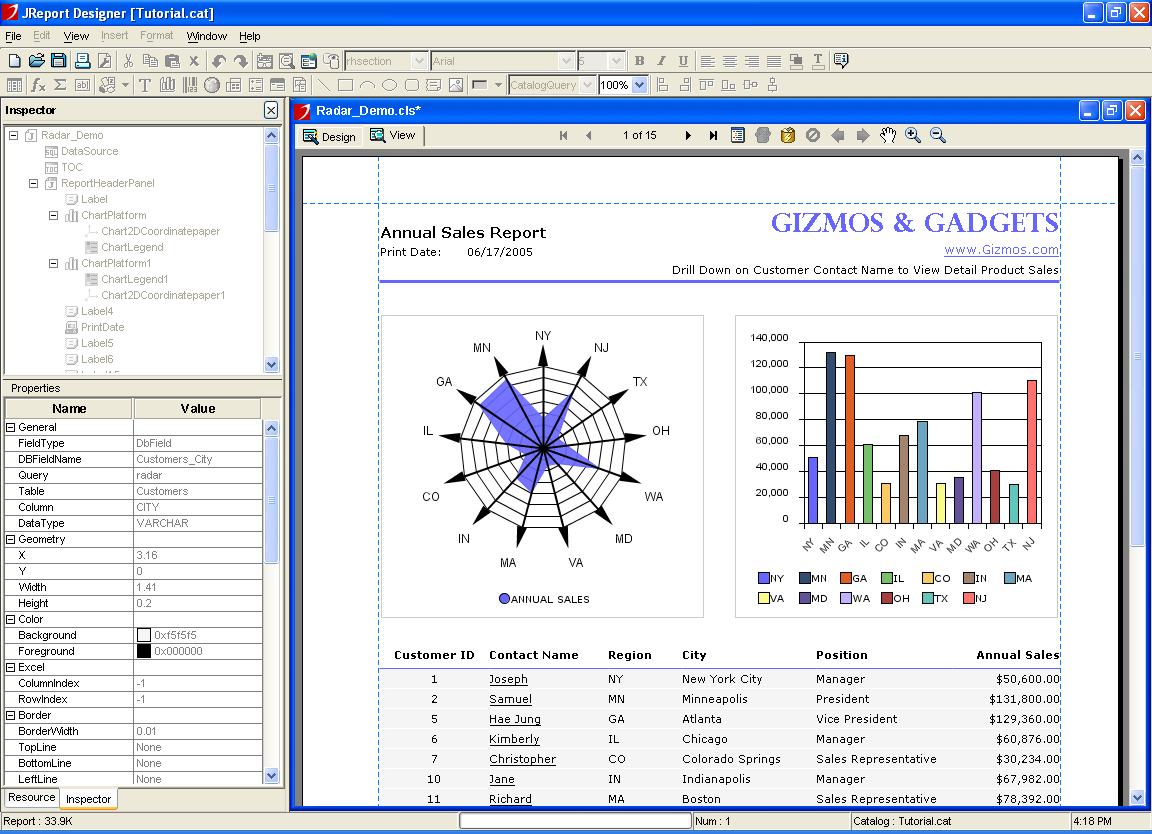
Task: Click the Print icon in toolbar
Action: tap(83, 61)
